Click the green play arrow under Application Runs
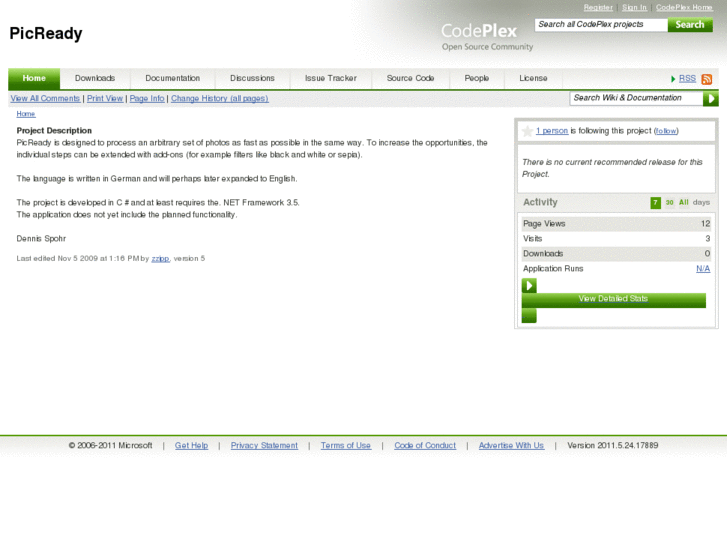Viewport: 727px width, 545px height. click(x=529, y=285)
